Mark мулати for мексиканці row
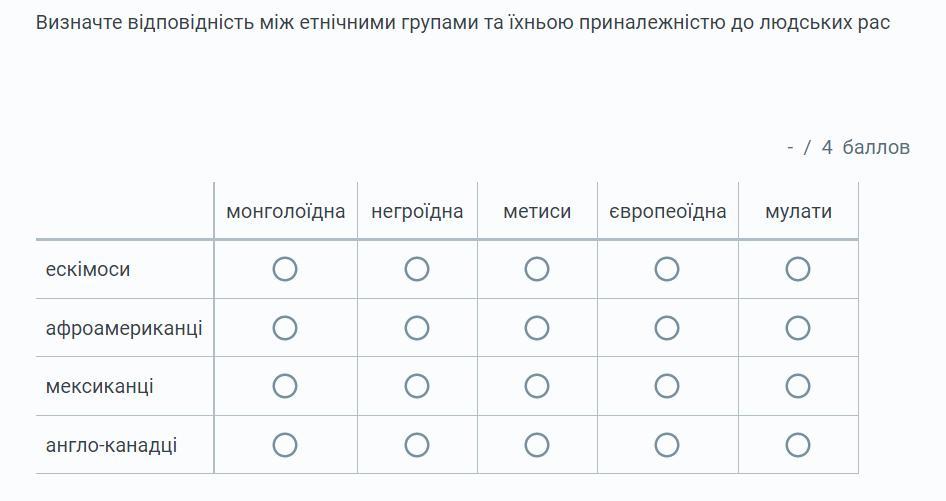The image size is (946, 501). pyautogui.click(x=798, y=386)
